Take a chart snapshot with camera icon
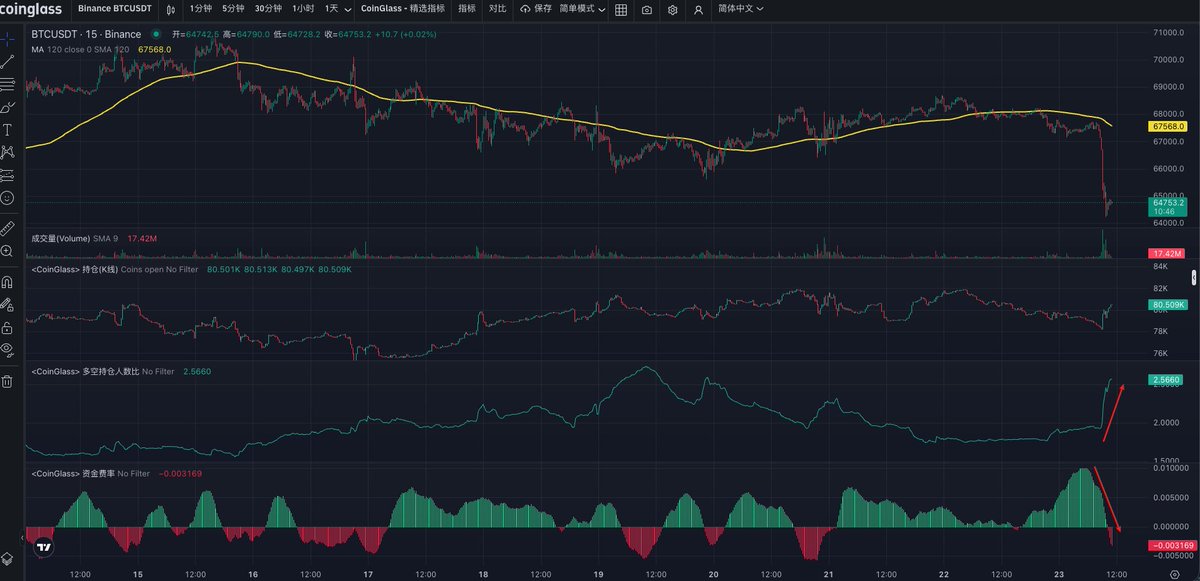The image size is (1200, 581). pyautogui.click(x=647, y=9)
